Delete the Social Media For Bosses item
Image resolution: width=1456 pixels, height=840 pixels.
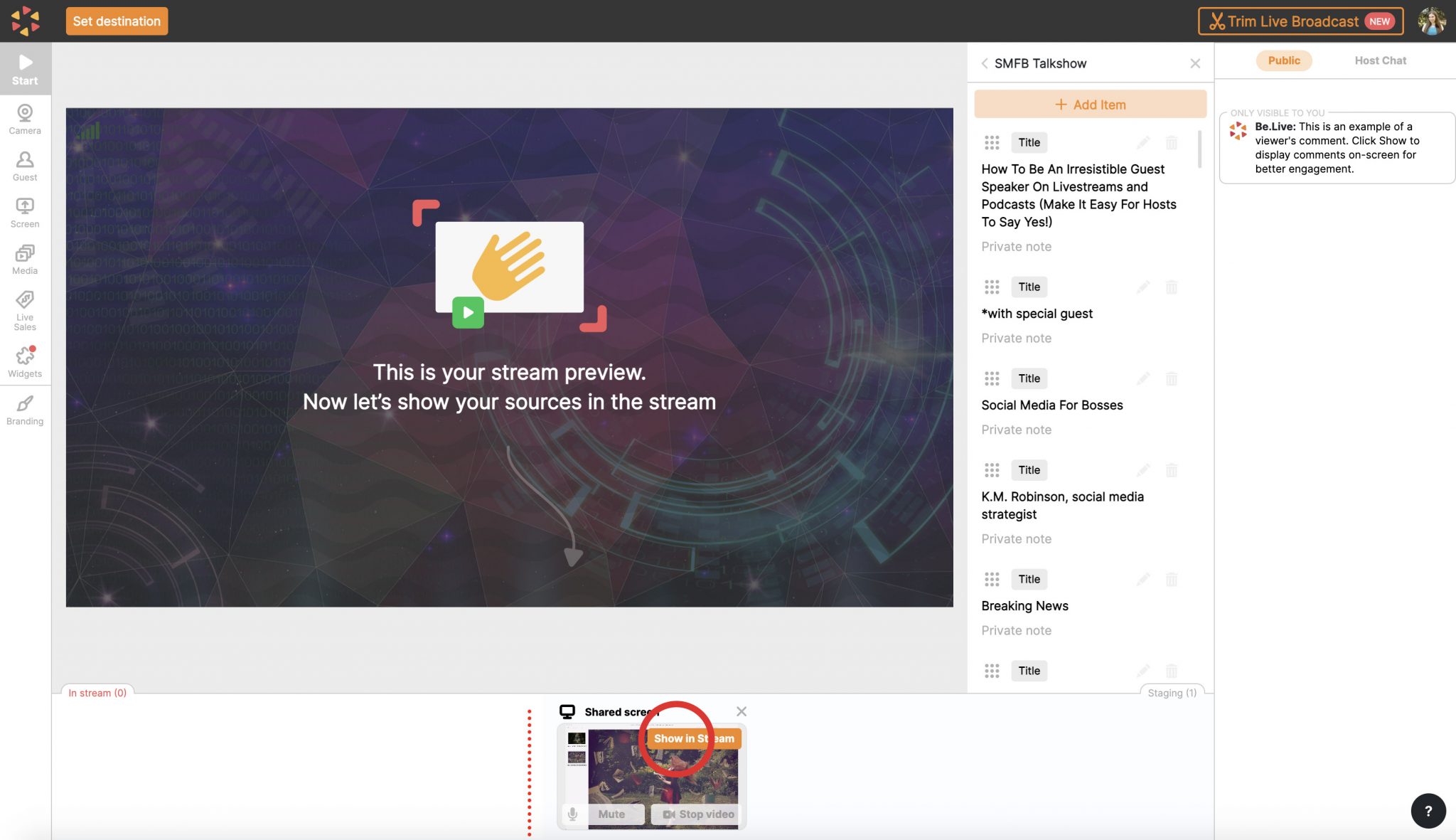(1171, 378)
